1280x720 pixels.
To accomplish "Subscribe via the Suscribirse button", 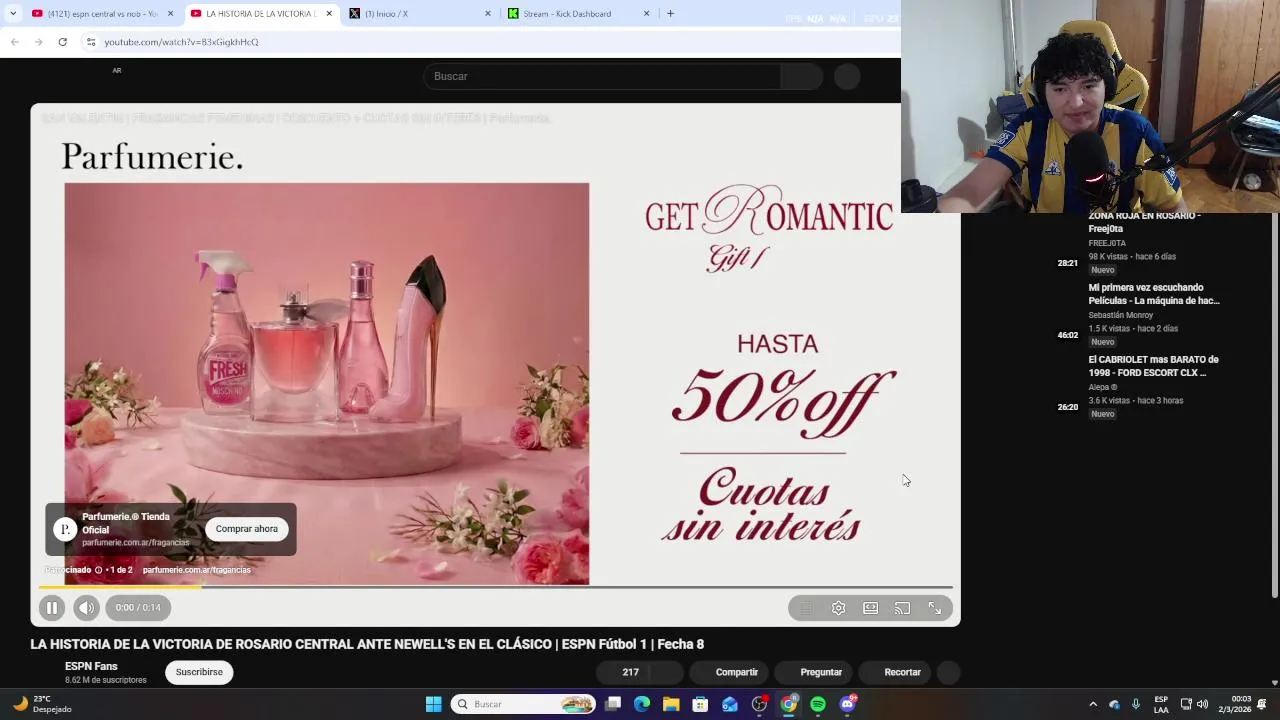I will click(x=199, y=672).
